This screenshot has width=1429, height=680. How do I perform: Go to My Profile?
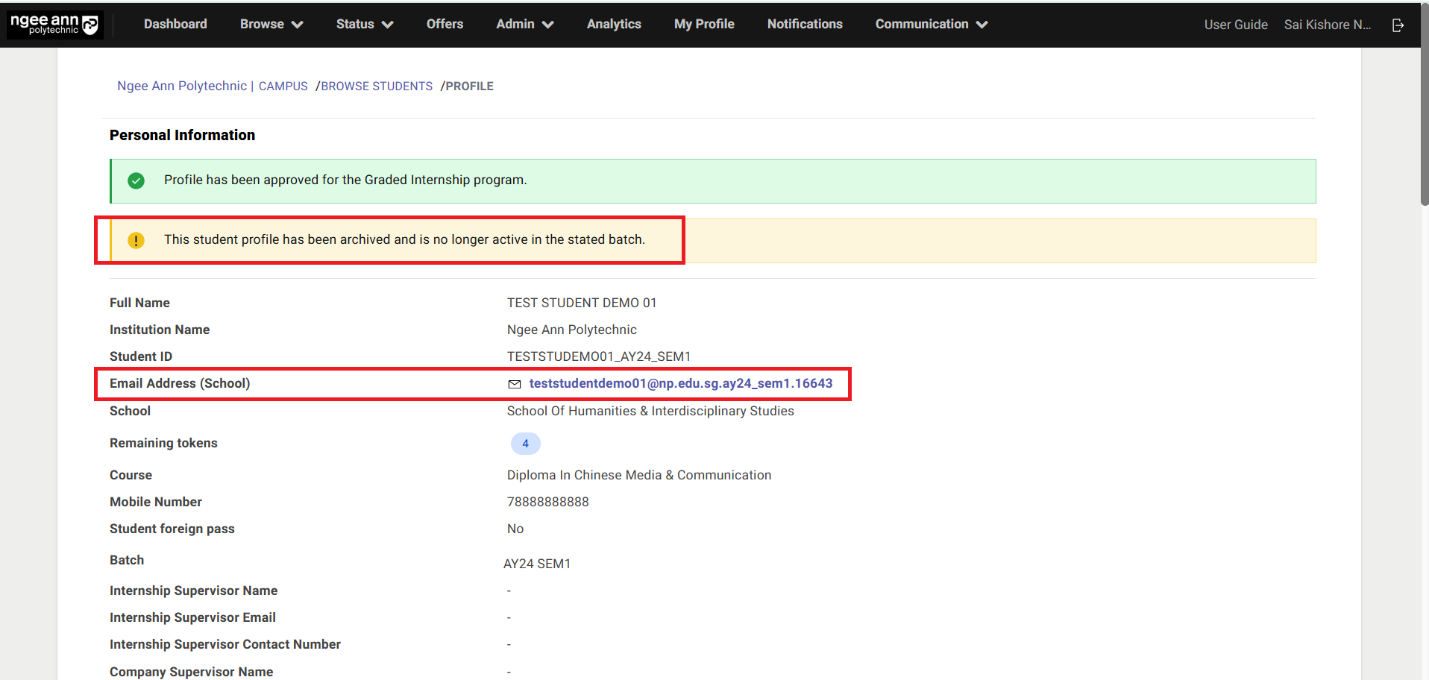click(x=704, y=24)
